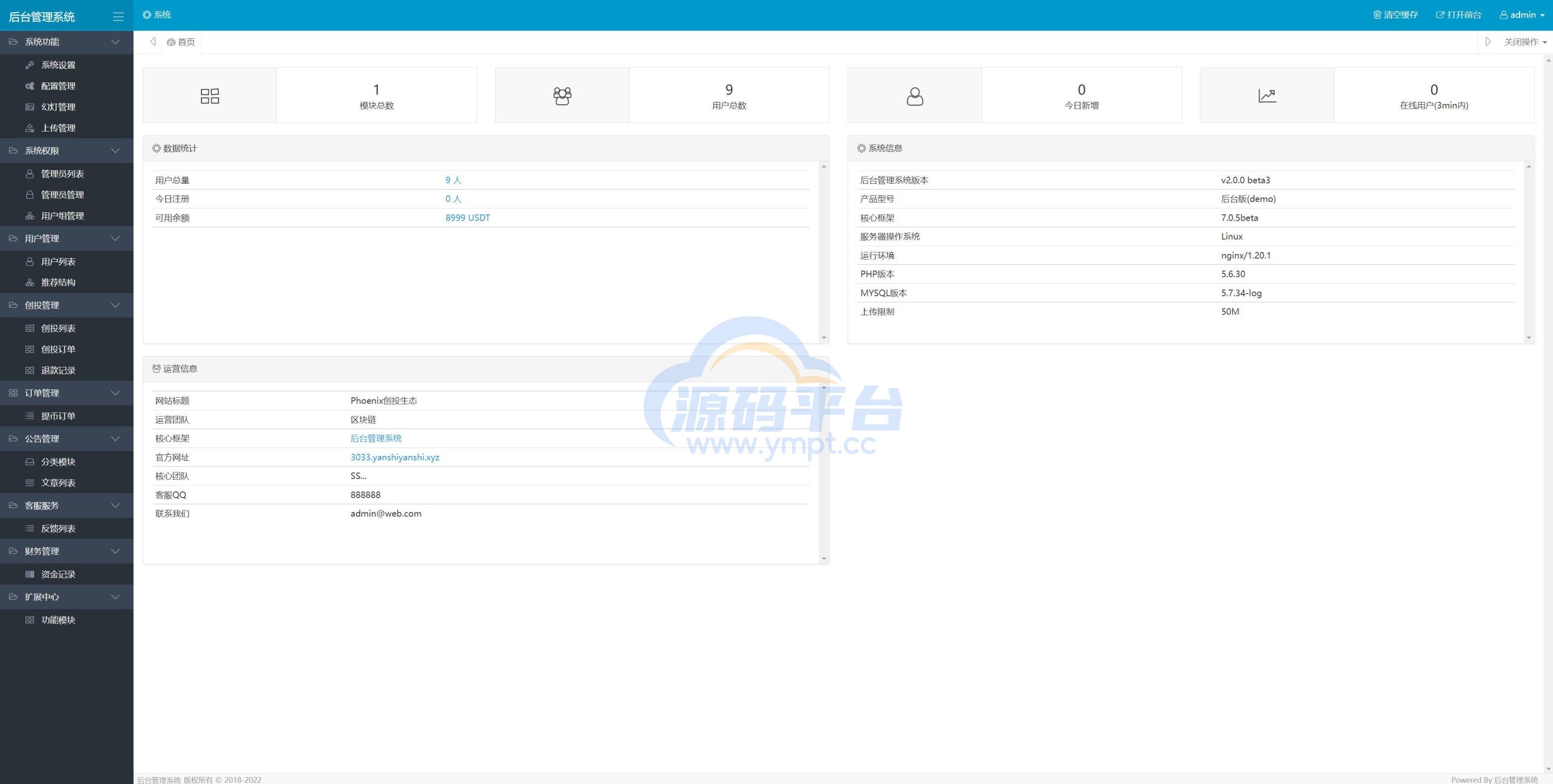Open the 3033.yanshiyanshi.xyz website link
The width and height of the screenshot is (1553, 784).
point(395,457)
